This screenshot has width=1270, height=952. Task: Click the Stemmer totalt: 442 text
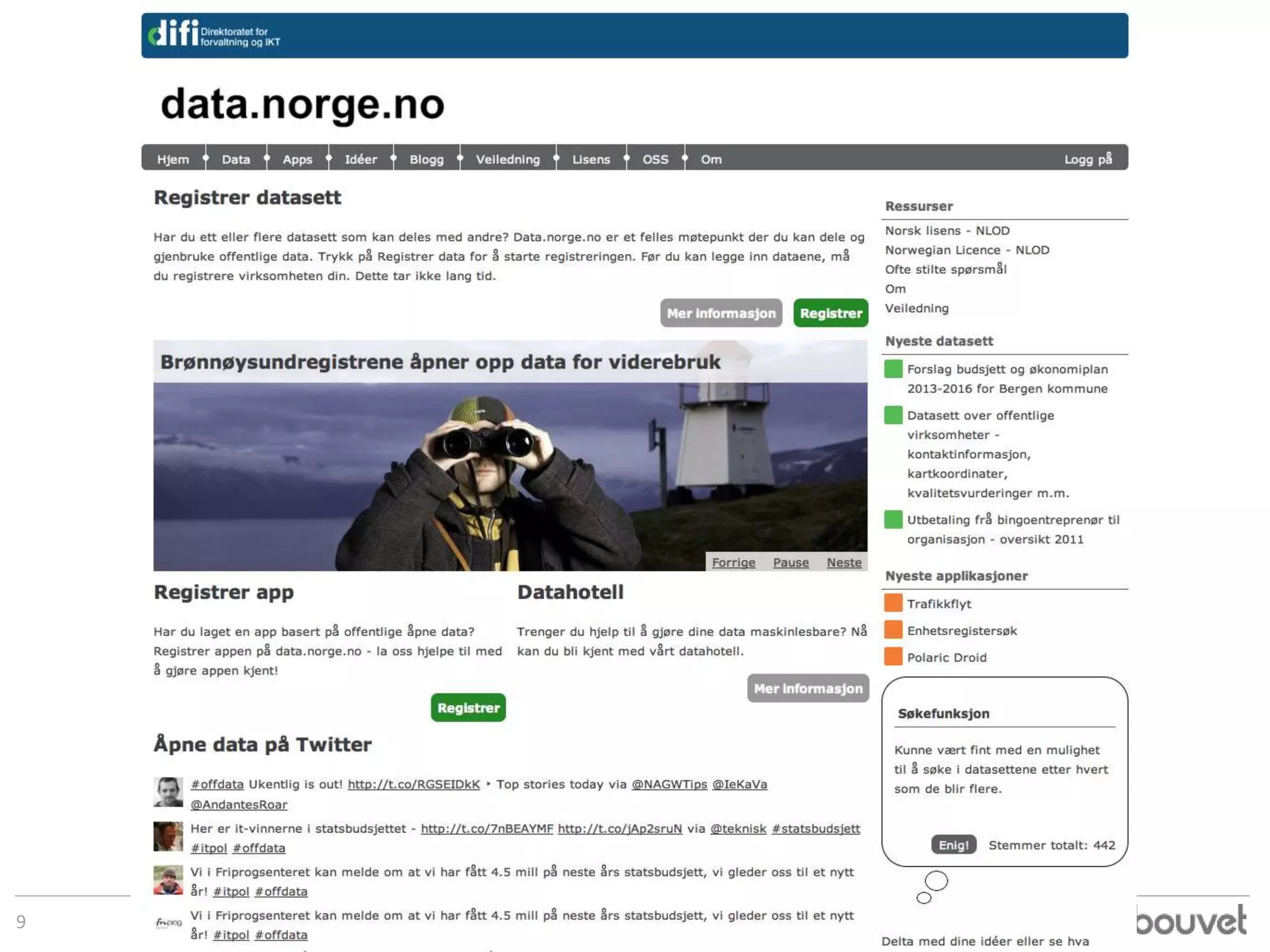[1052, 845]
